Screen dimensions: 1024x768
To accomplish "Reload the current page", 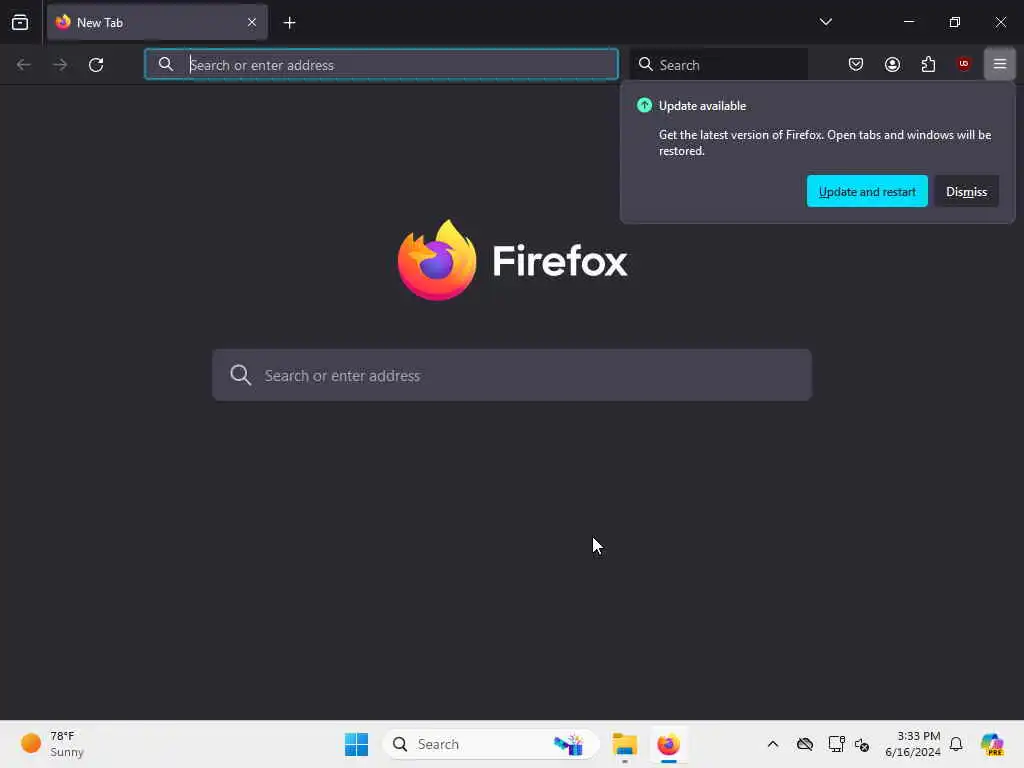I will tap(96, 65).
